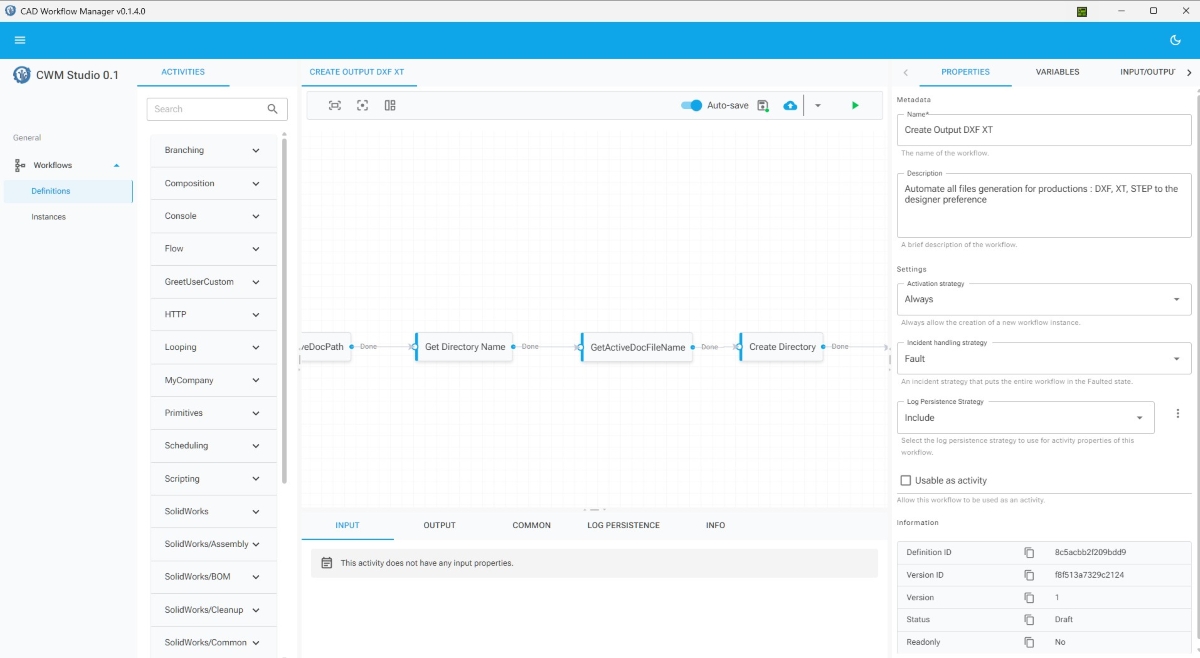
Task: Click inside the workflow Name input field
Action: (x=1043, y=130)
